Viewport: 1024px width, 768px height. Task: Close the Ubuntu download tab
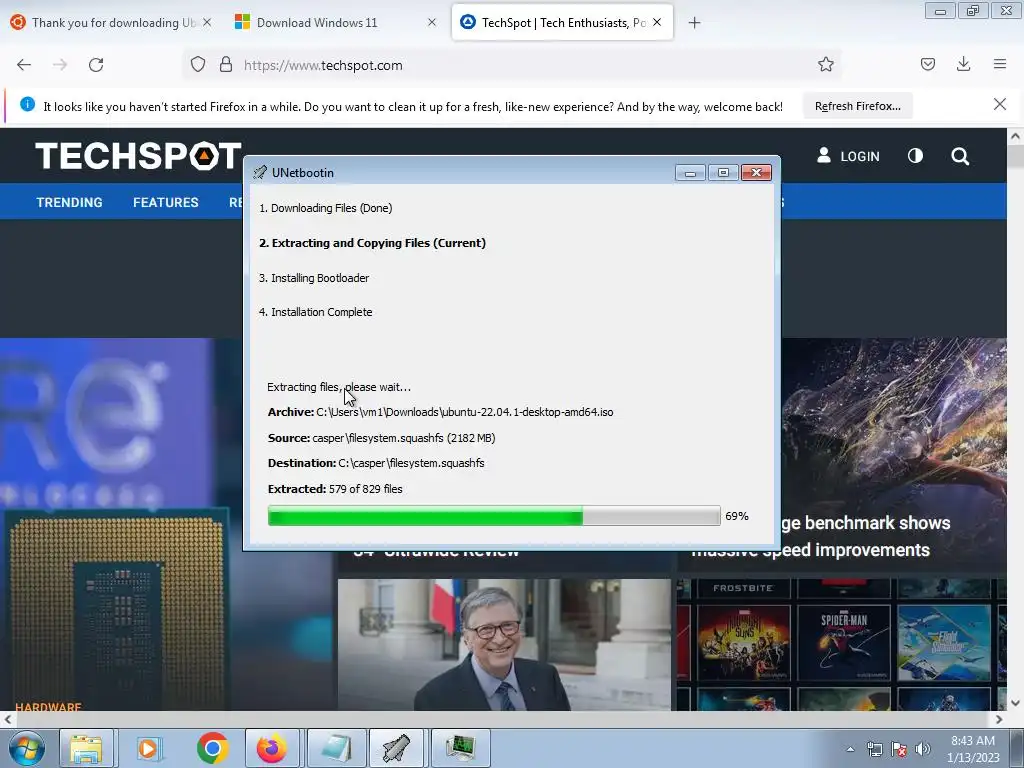point(207,22)
